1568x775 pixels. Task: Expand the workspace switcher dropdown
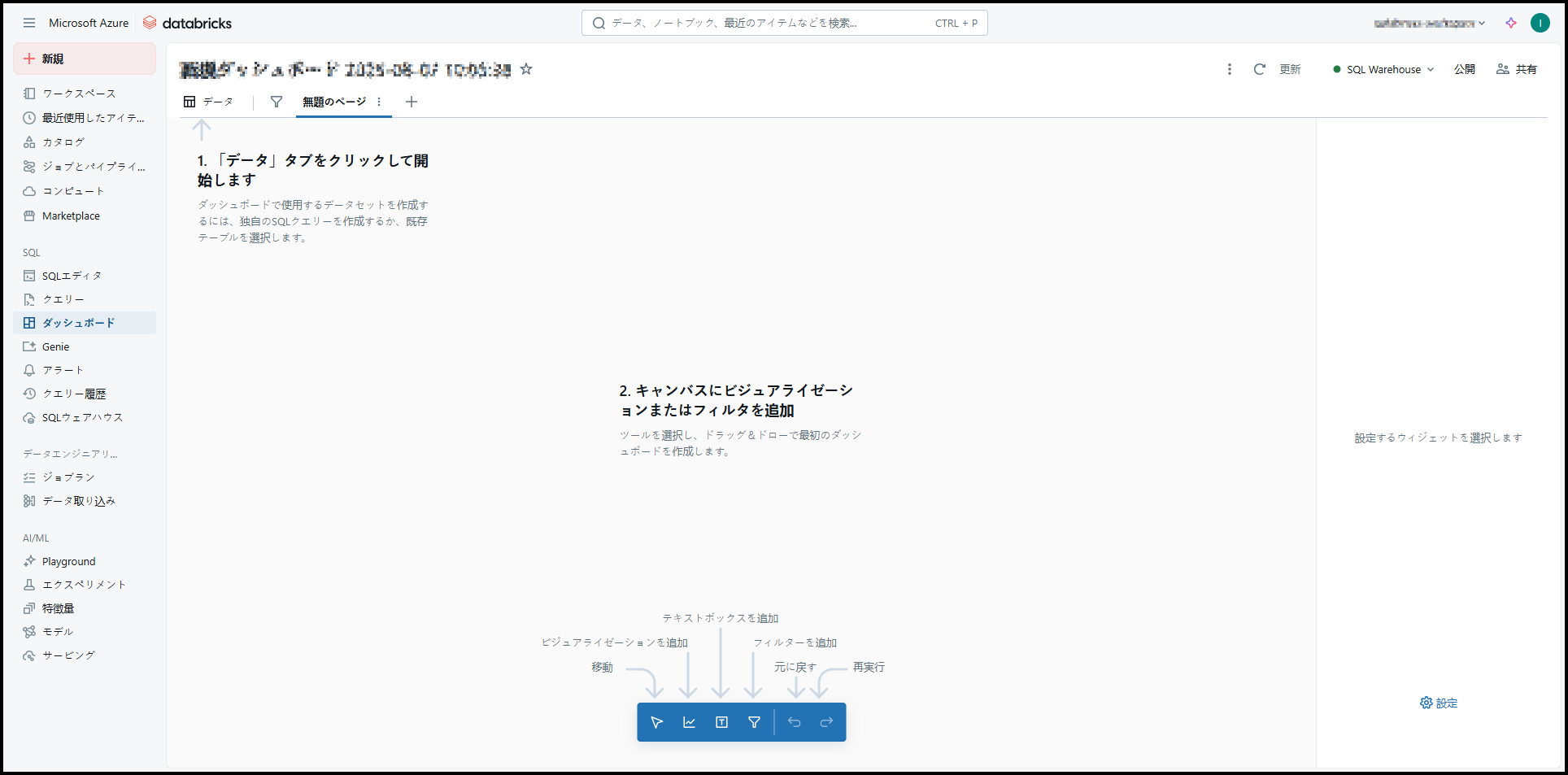tap(1430, 23)
